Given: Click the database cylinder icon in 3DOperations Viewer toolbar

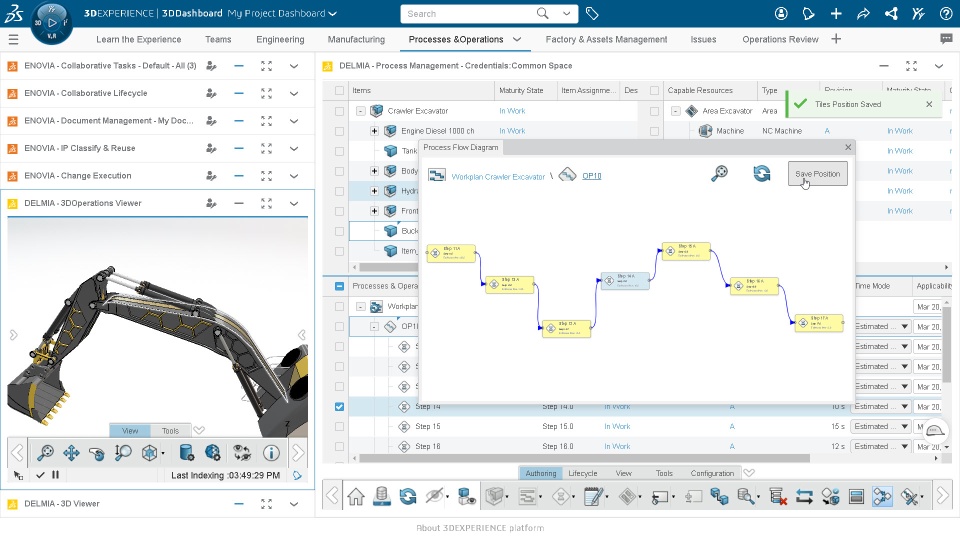Looking at the screenshot, I should coord(187,452).
